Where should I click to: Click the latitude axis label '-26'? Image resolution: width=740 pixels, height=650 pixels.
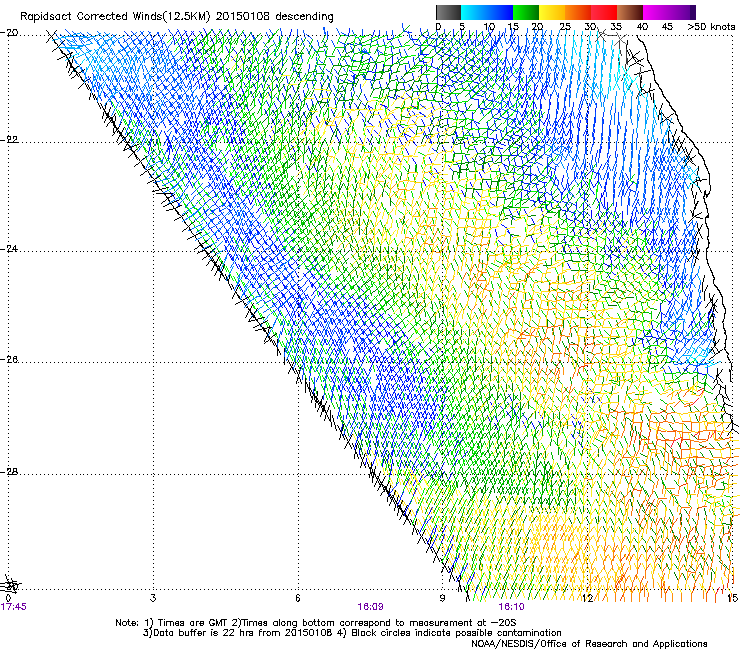click(x=9, y=360)
